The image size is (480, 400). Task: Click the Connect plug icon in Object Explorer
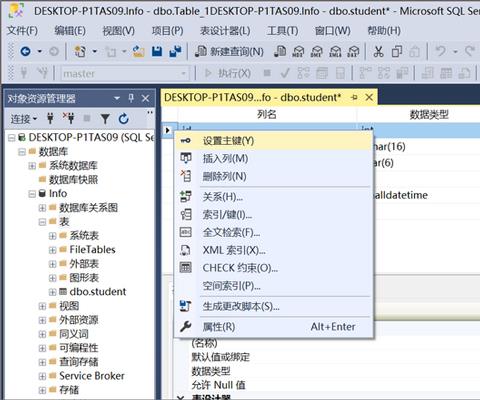[50, 118]
